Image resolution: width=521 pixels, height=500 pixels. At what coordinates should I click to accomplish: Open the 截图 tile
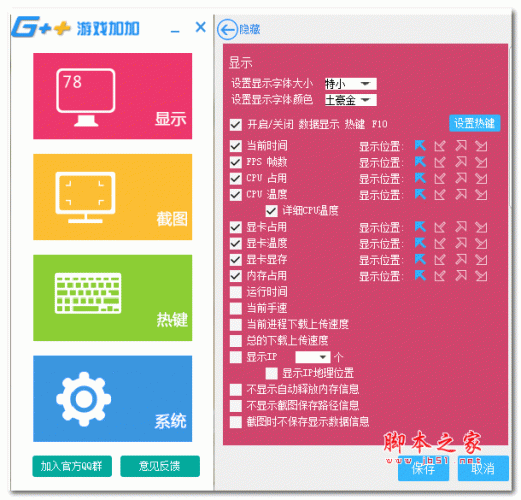tap(112, 197)
